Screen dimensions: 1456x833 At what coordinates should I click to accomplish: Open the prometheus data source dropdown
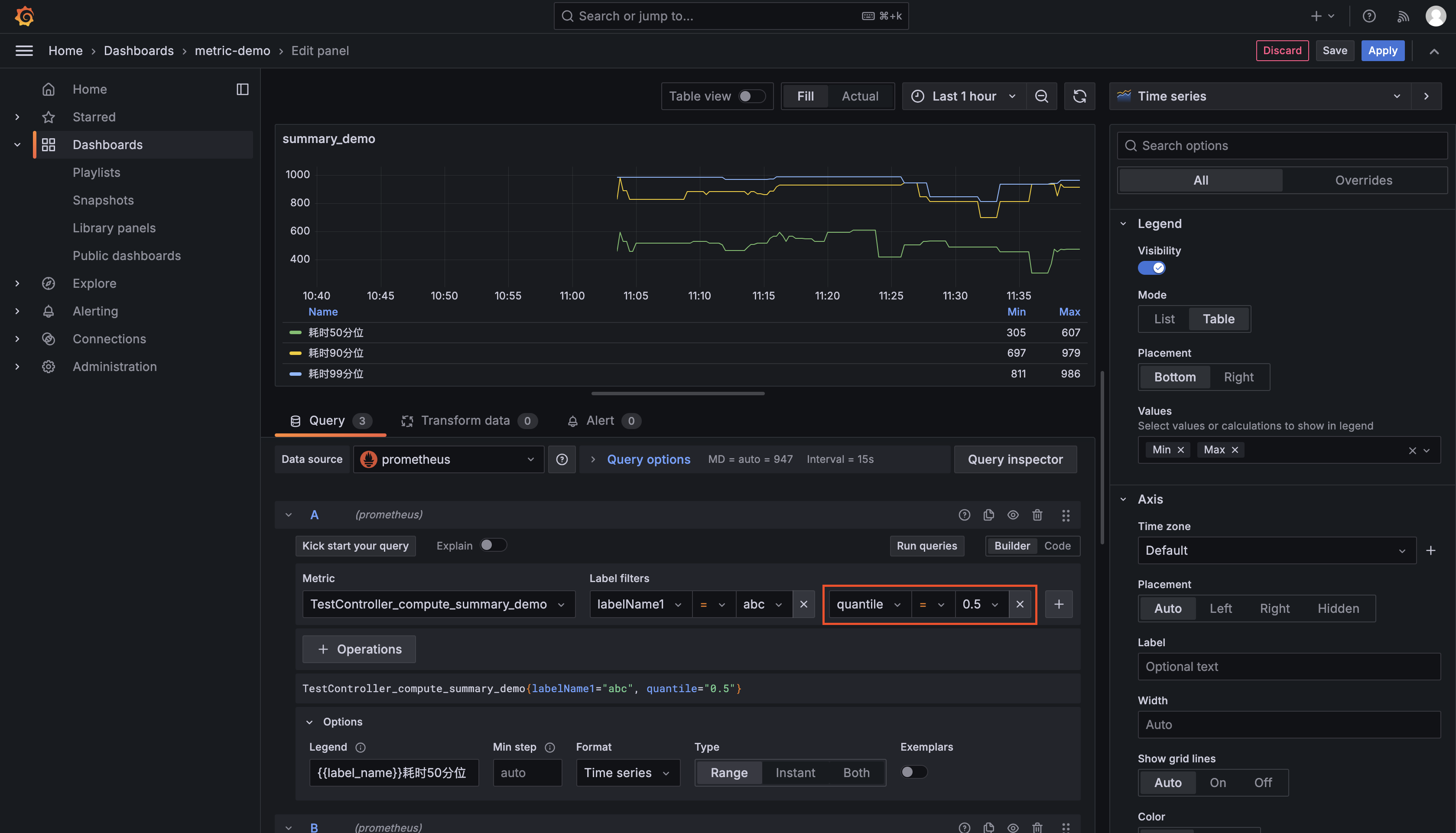(x=448, y=459)
